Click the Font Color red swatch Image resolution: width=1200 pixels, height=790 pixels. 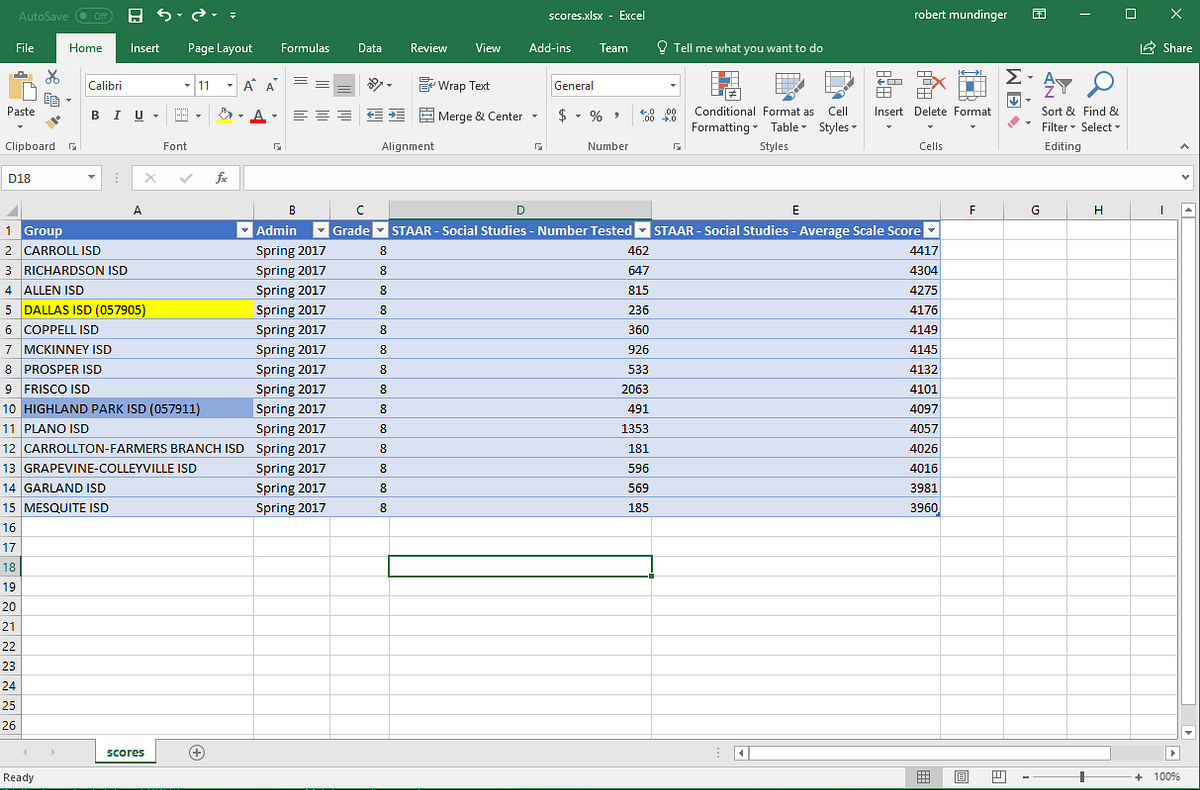(x=259, y=116)
